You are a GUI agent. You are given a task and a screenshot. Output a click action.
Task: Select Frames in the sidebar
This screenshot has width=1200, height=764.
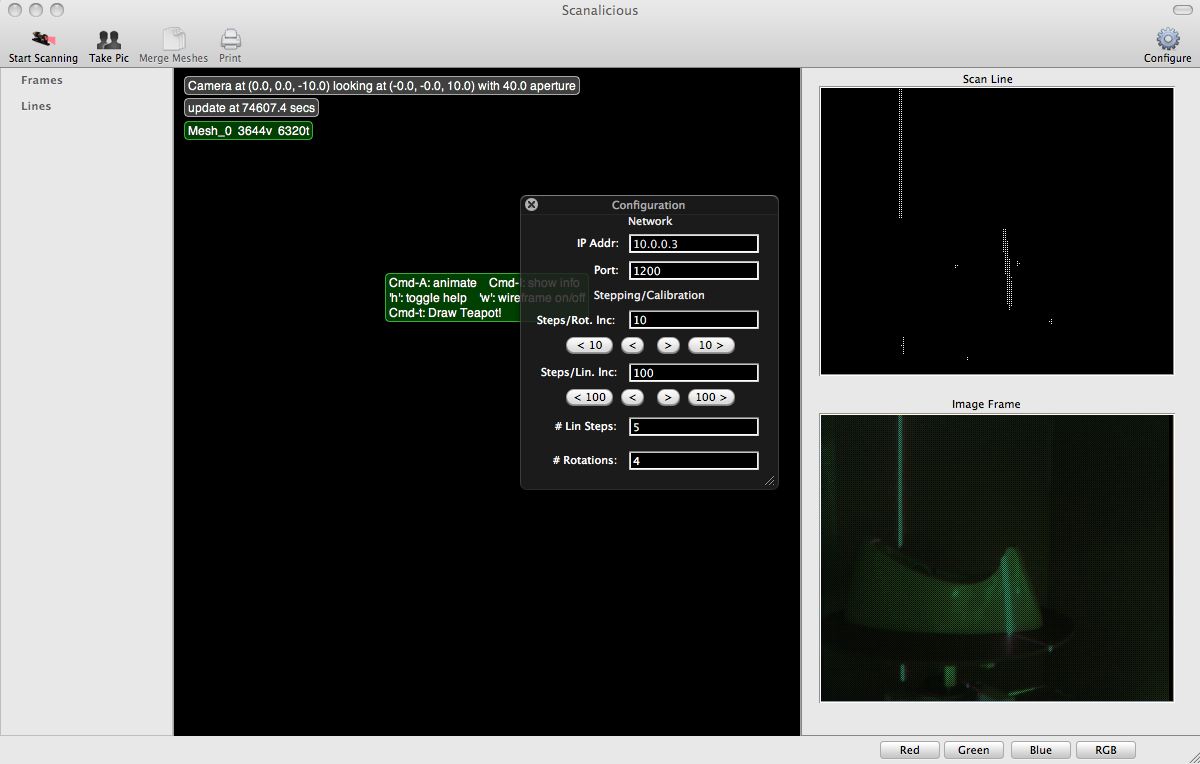42,80
